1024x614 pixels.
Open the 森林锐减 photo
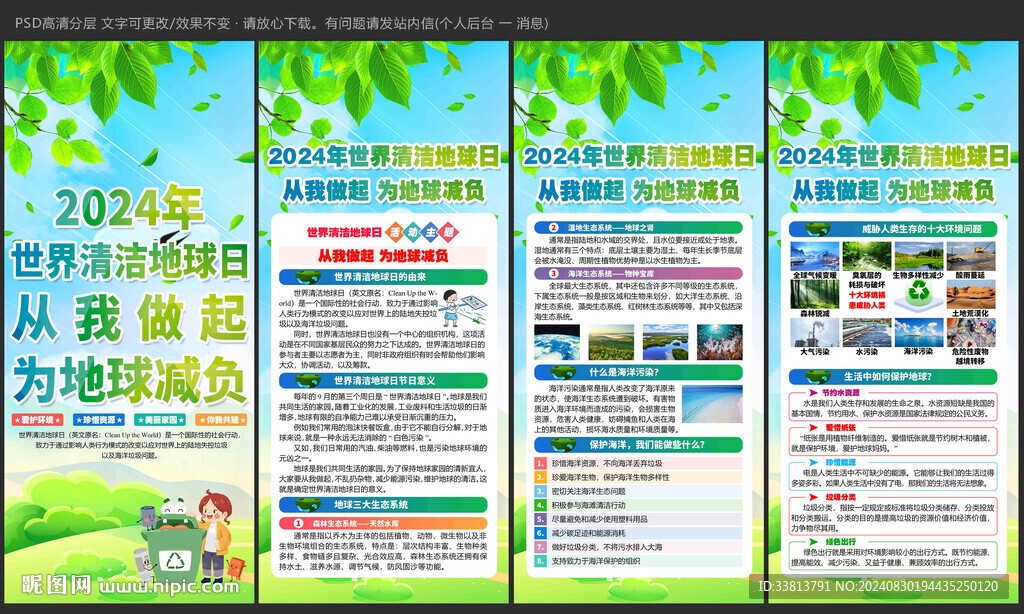point(814,295)
